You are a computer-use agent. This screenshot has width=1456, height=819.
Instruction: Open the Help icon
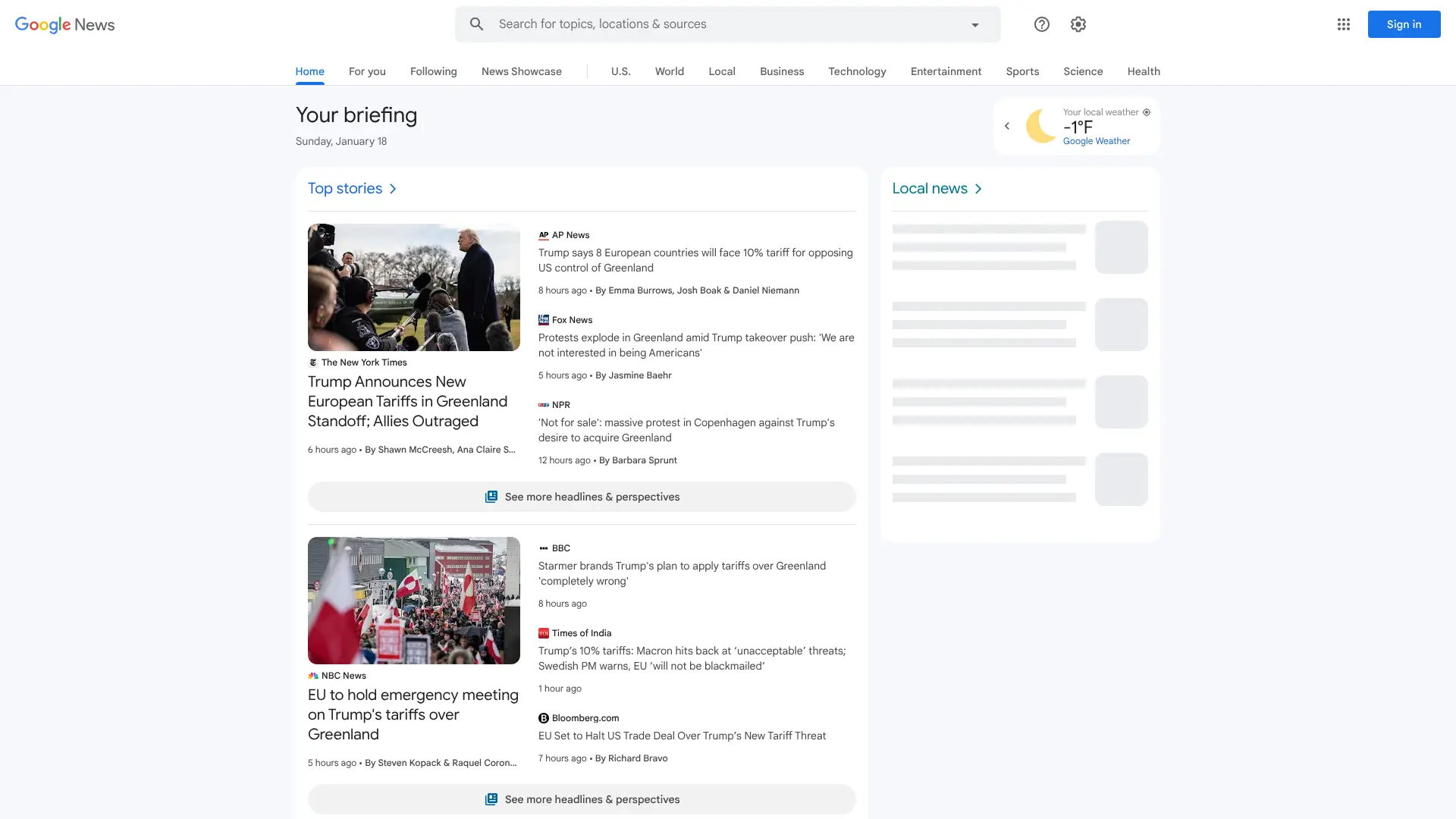(x=1042, y=24)
